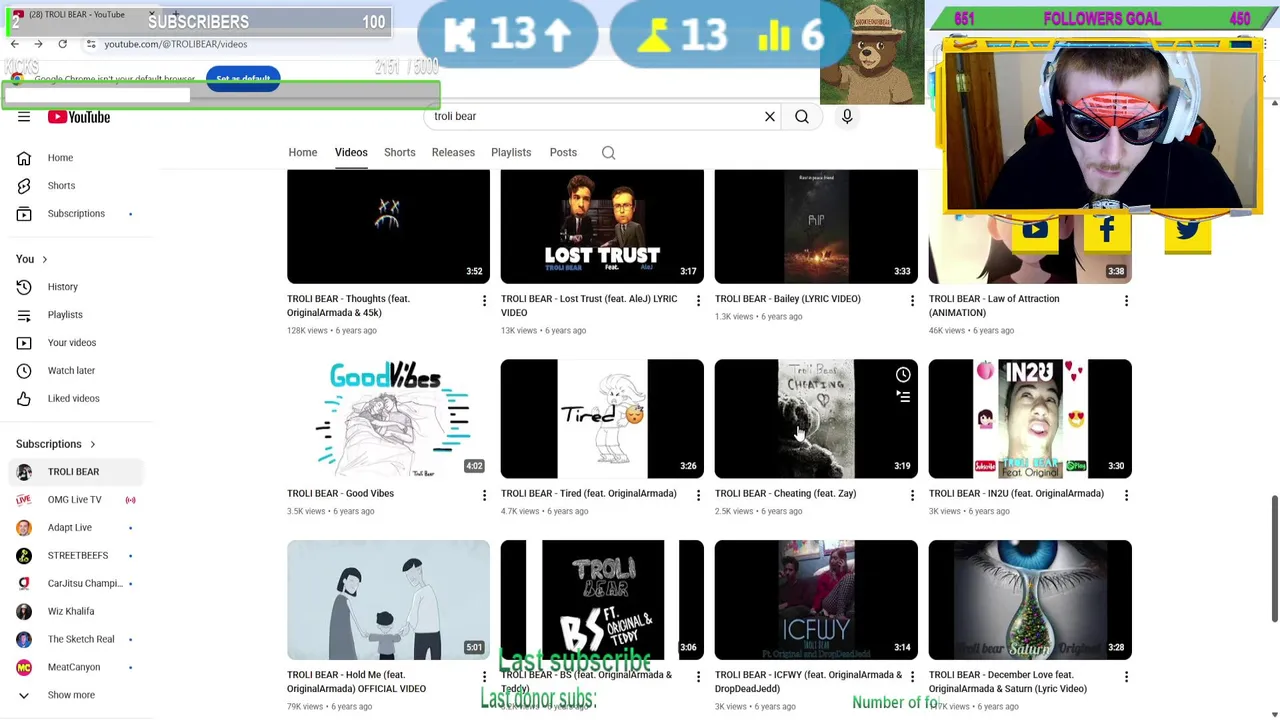The height and width of the screenshot is (720, 1280).
Task: Open options menu for Bailey lyric video
Action: click(912, 300)
